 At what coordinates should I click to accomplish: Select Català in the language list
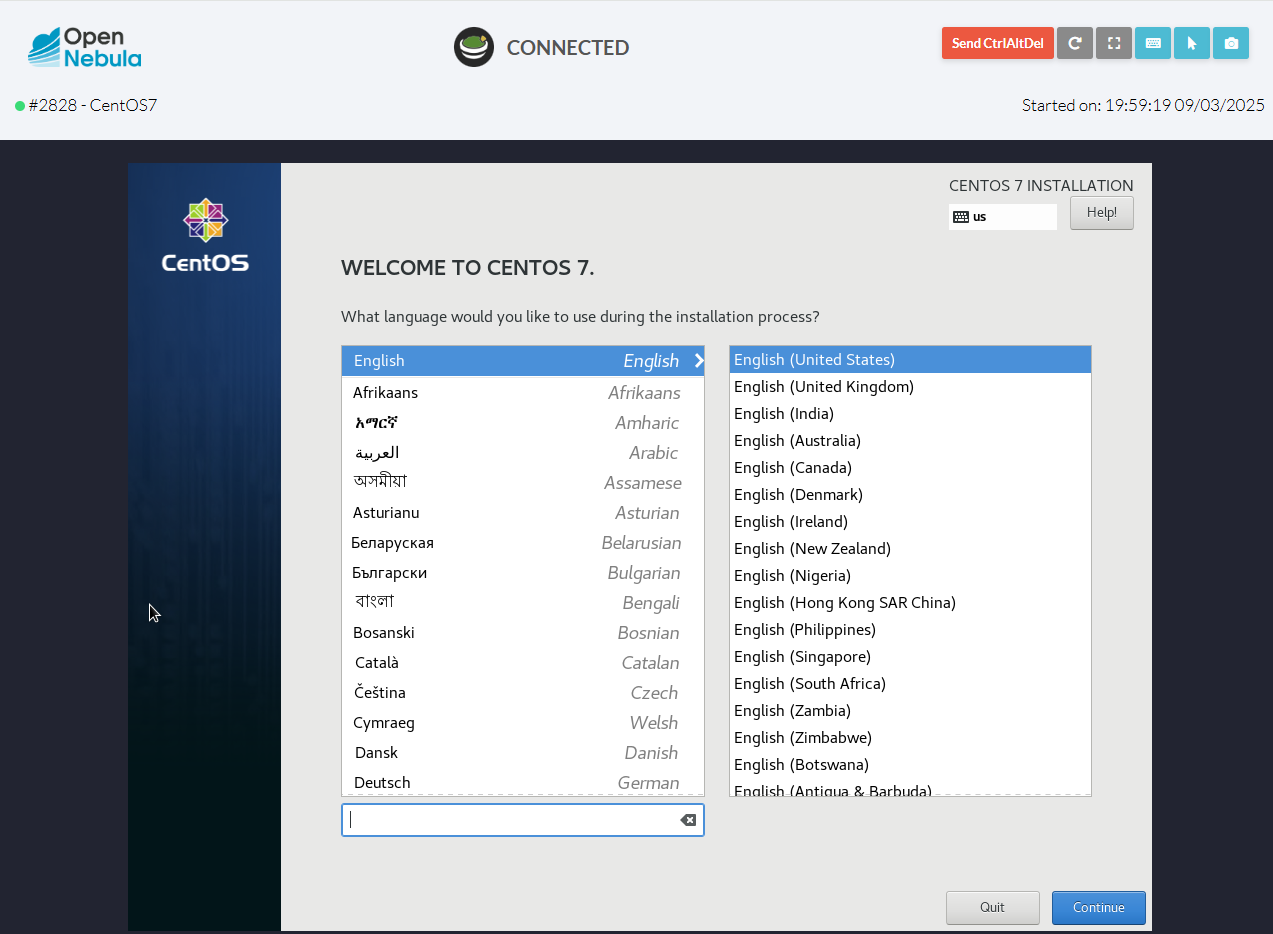click(x=523, y=663)
